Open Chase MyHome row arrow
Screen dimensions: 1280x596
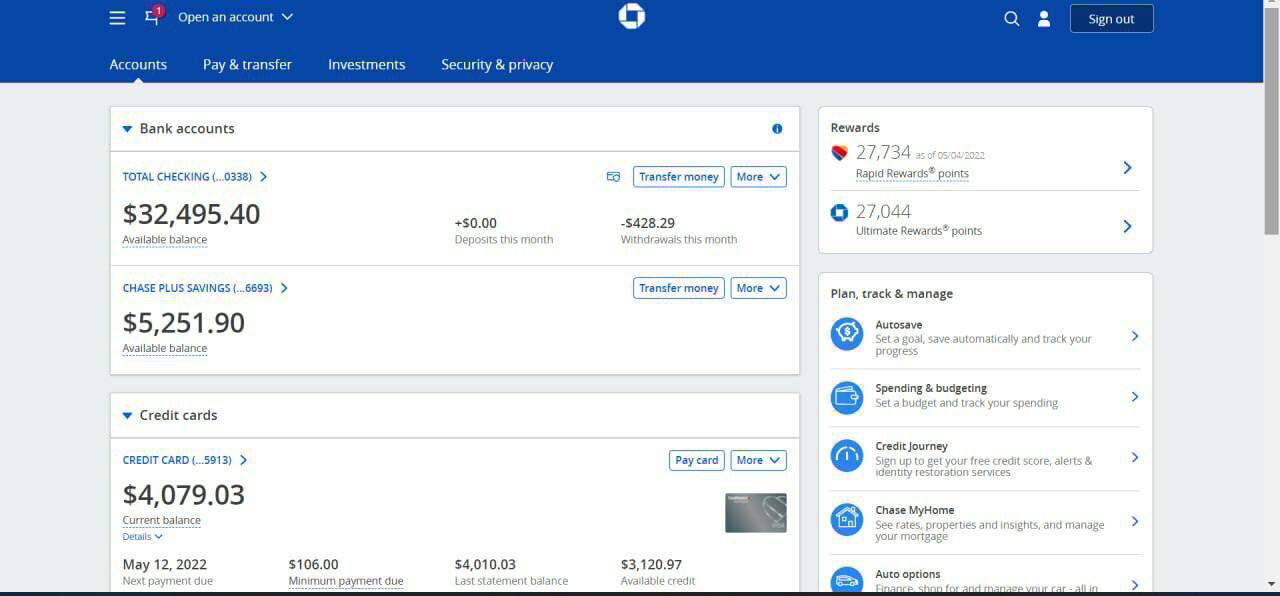click(1135, 521)
